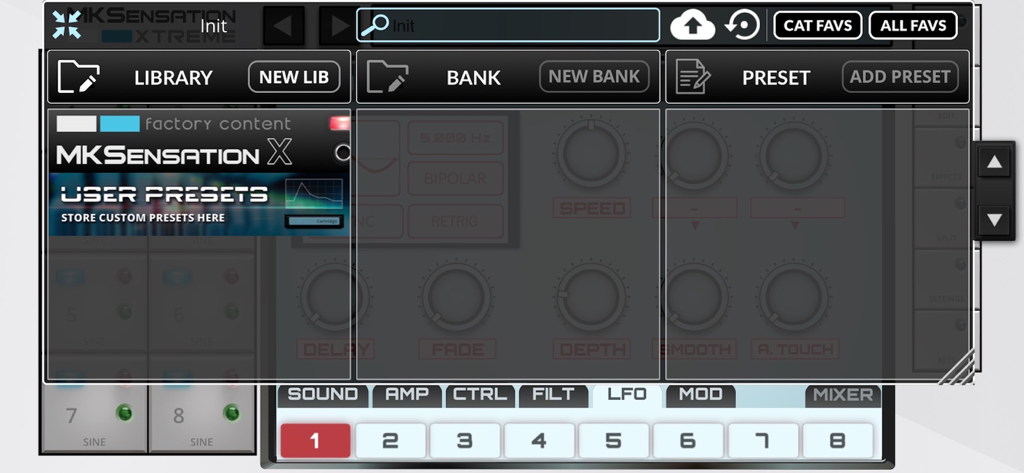Click the PRESET column heading

pos(776,78)
